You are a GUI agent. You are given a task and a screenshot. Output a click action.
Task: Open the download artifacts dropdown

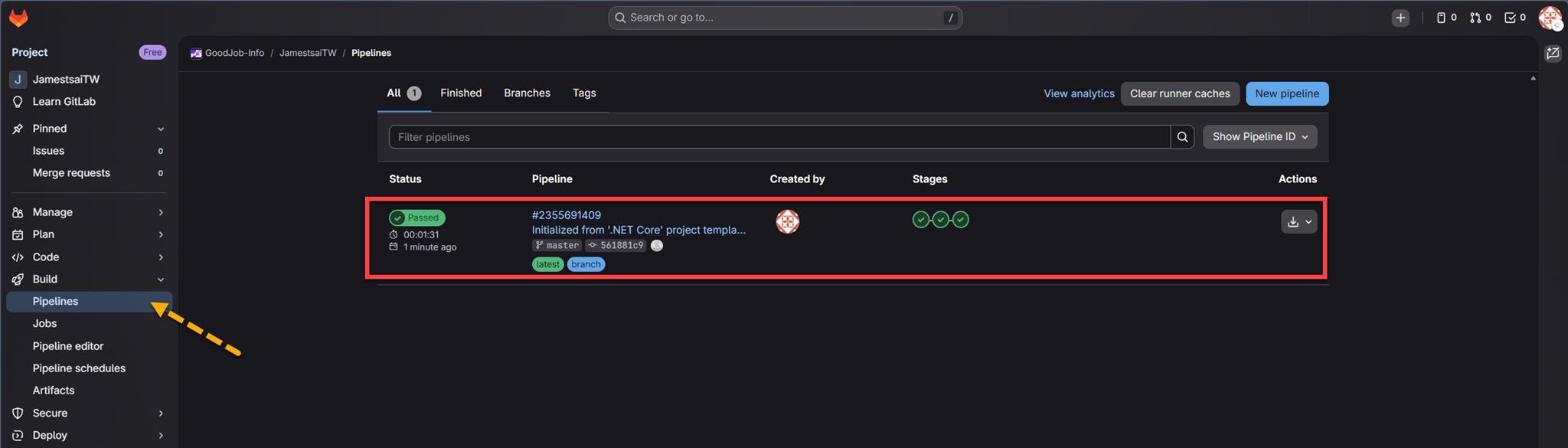click(1298, 222)
